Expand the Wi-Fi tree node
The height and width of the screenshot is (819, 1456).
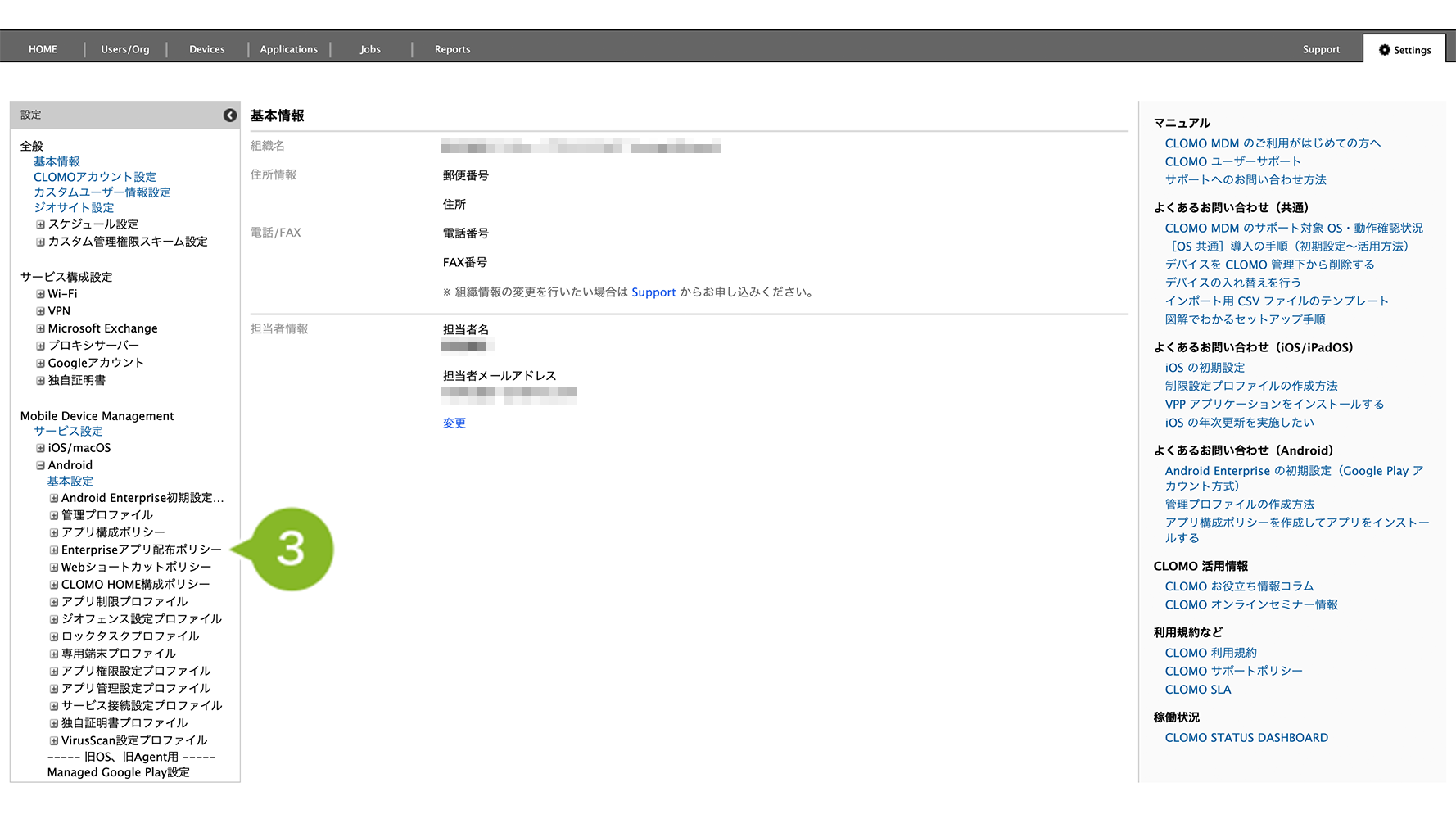(x=40, y=294)
